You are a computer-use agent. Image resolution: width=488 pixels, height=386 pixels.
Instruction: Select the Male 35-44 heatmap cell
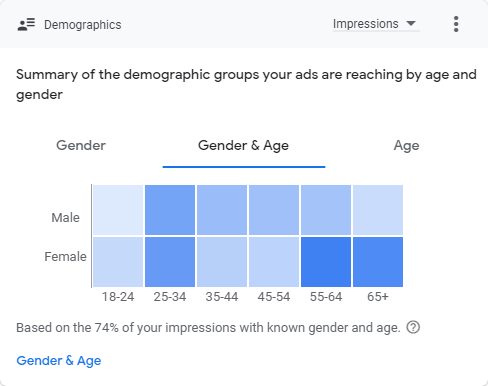point(222,210)
